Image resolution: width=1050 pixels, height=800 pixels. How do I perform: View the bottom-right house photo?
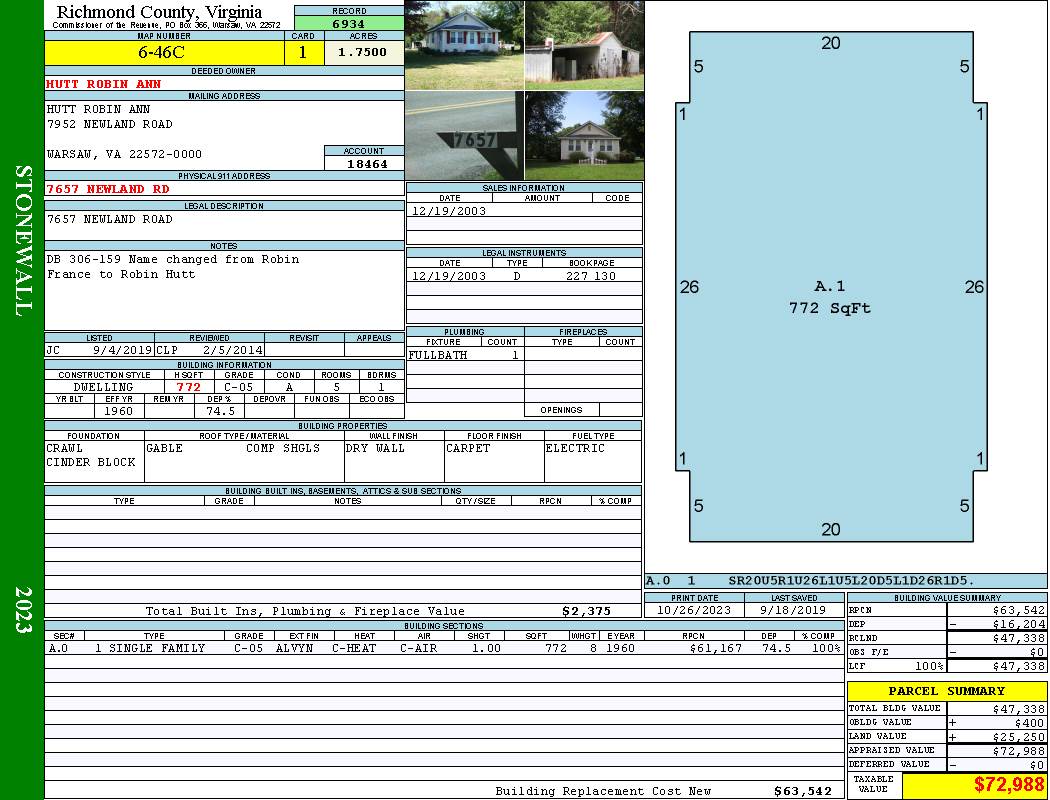point(584,136)
